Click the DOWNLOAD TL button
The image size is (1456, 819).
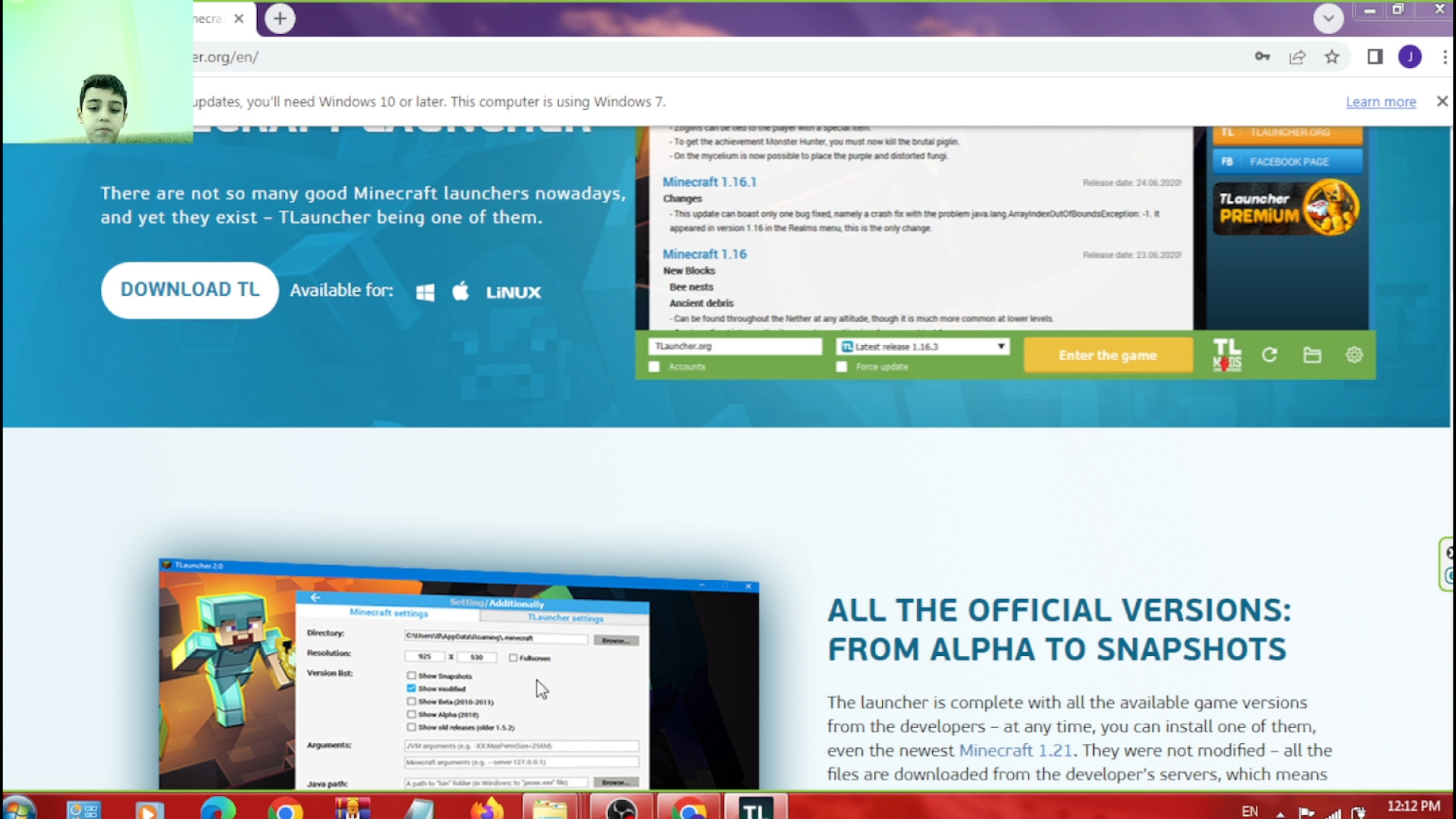(190, 290)
